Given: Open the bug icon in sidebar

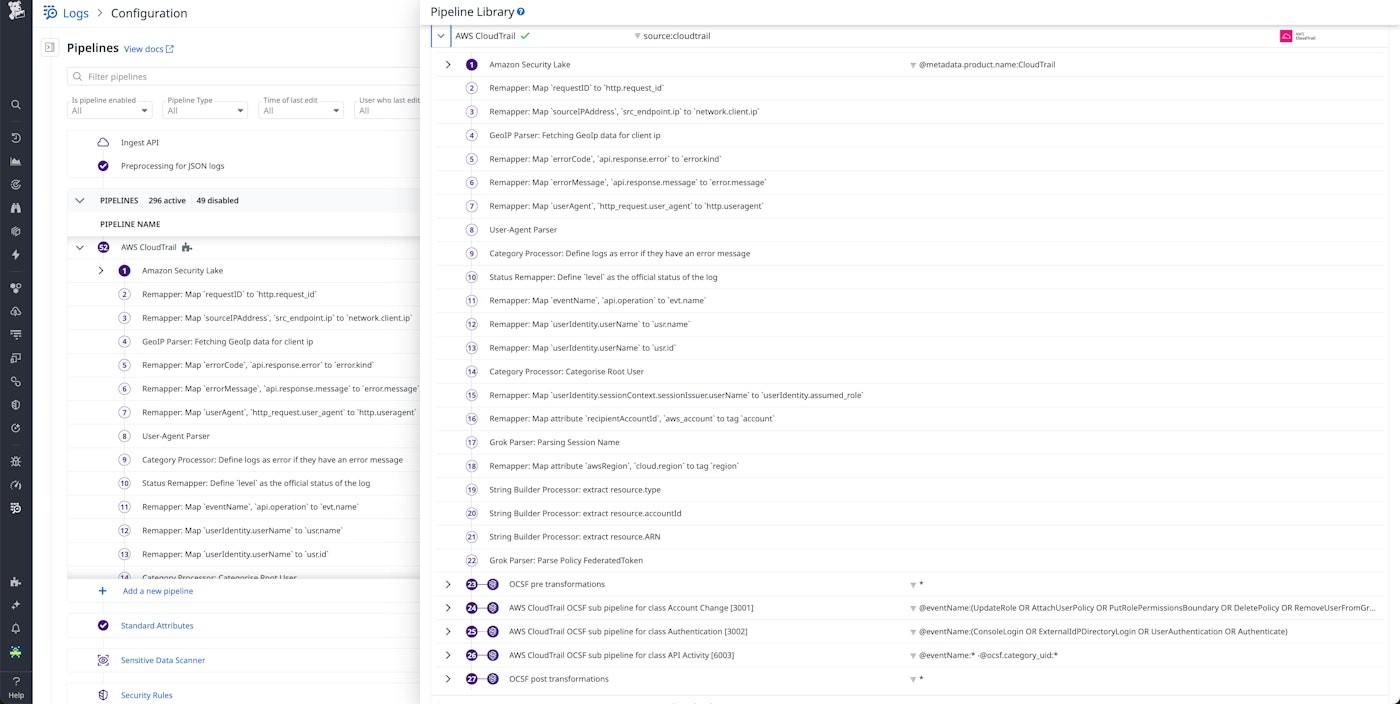Looking at the screenshot, I should (x=16, y=462).
